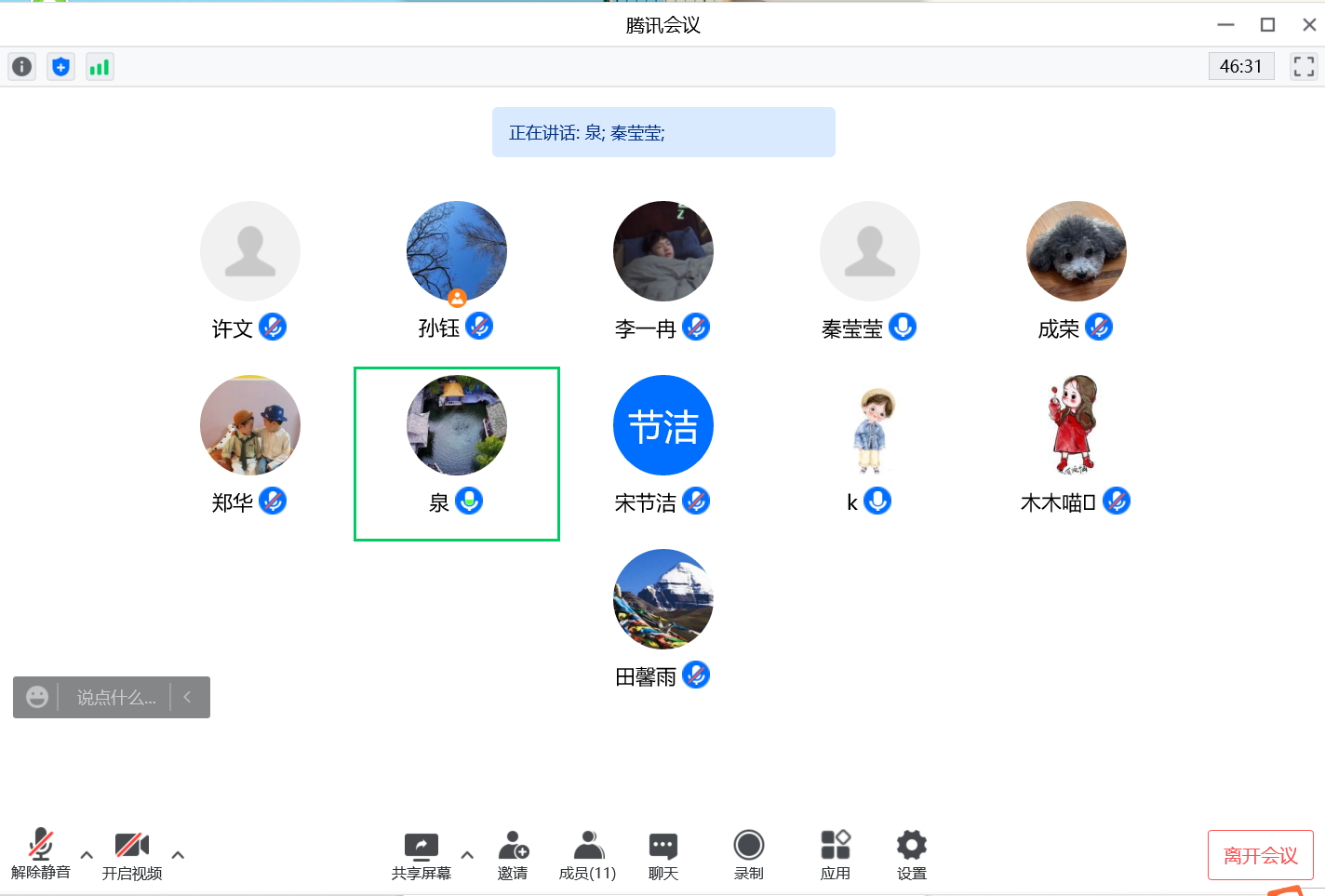Open the blue security shield icon
Viewport: 1325px width, 896px height.
coord(60,67)
